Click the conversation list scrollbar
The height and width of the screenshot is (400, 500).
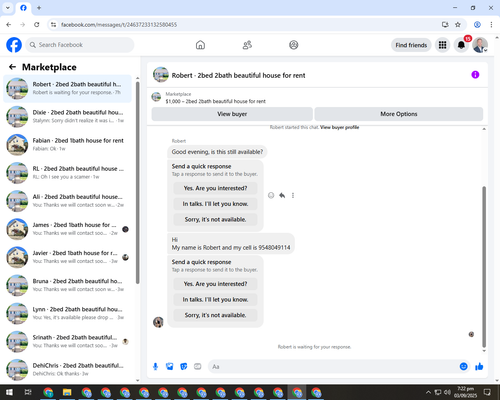point(138,183)
